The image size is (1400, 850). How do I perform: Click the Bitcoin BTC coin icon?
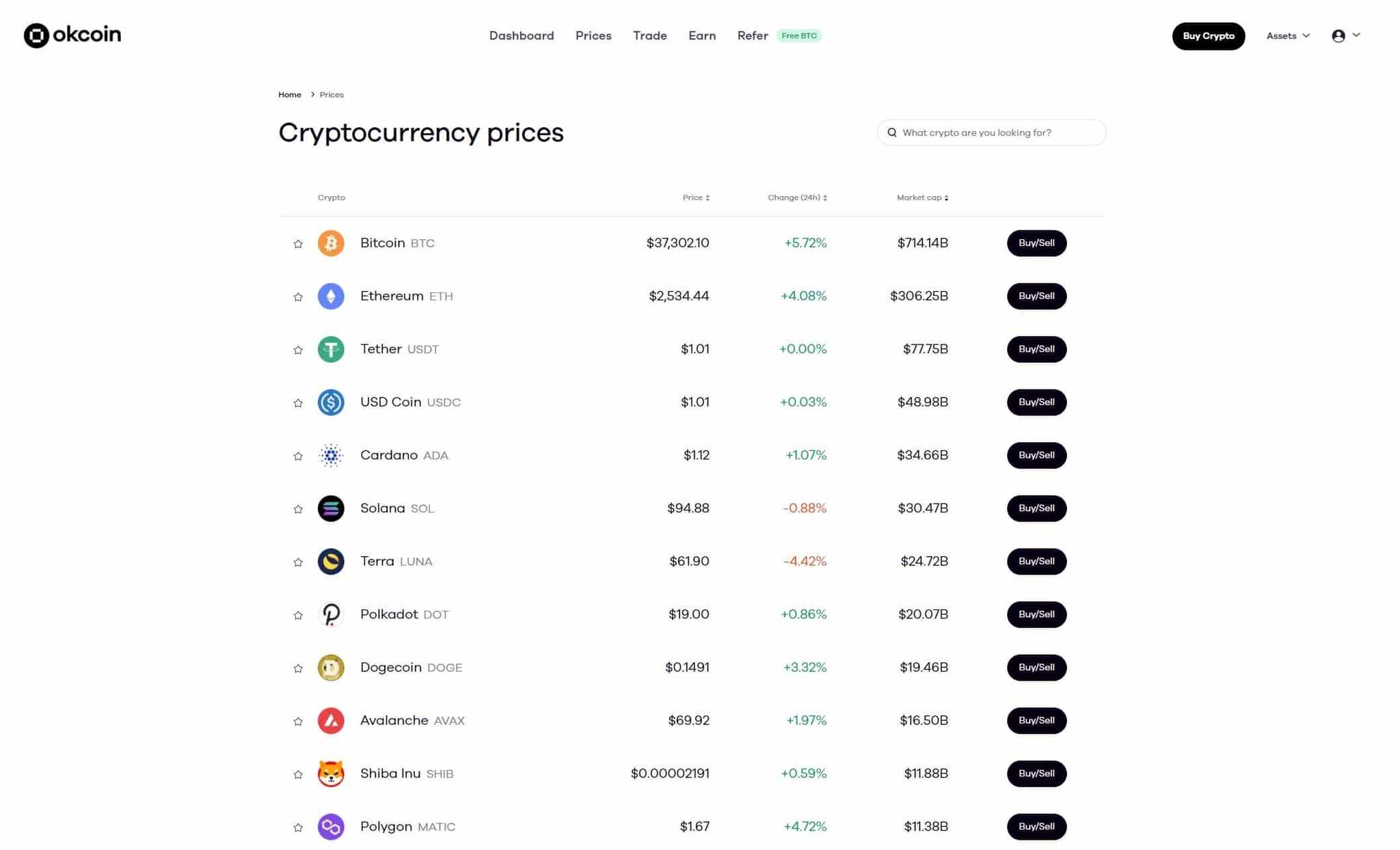(331, 243)
